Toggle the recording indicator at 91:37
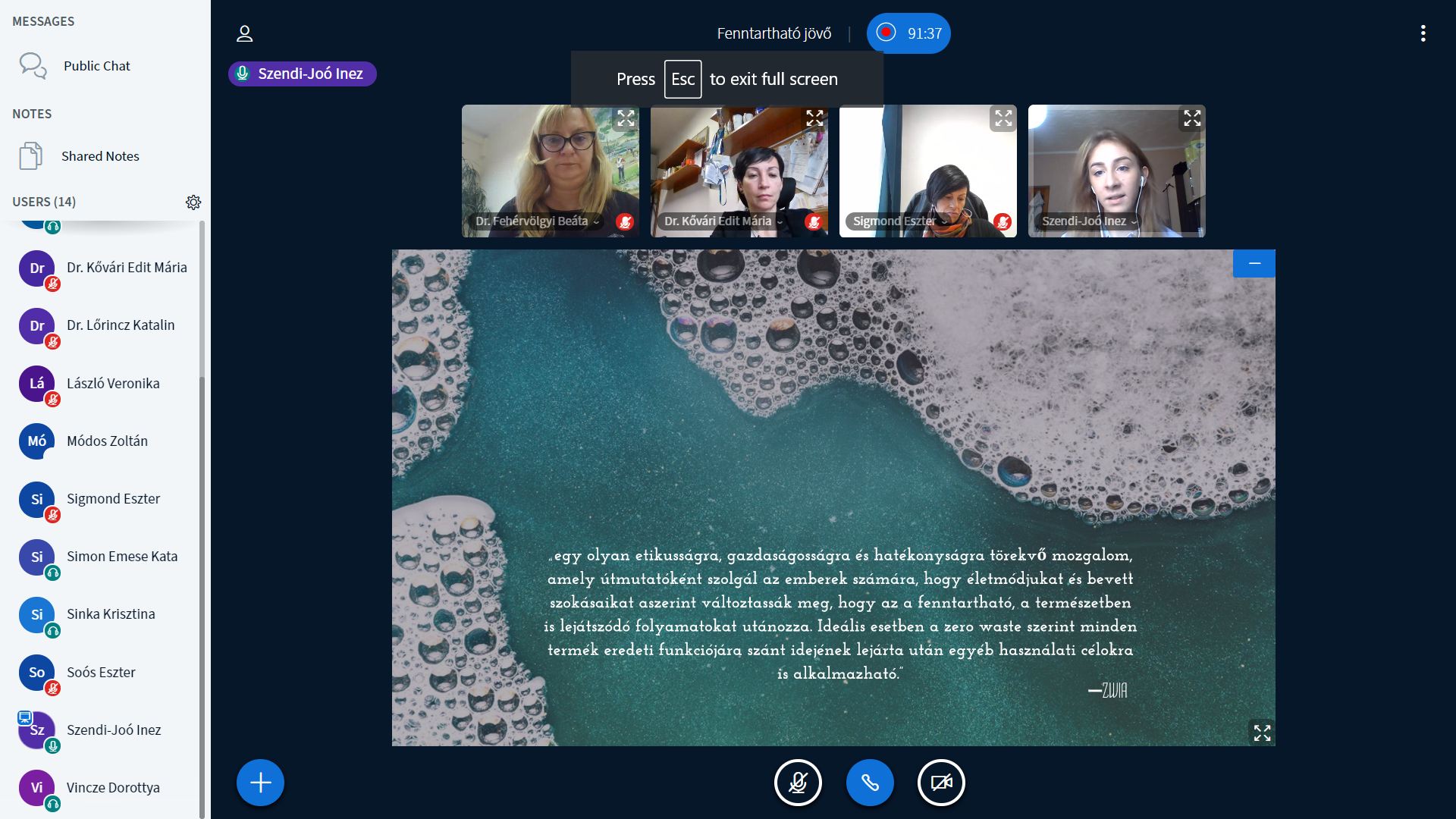This screenshot has width=1456, height=819. coord(908,33)
